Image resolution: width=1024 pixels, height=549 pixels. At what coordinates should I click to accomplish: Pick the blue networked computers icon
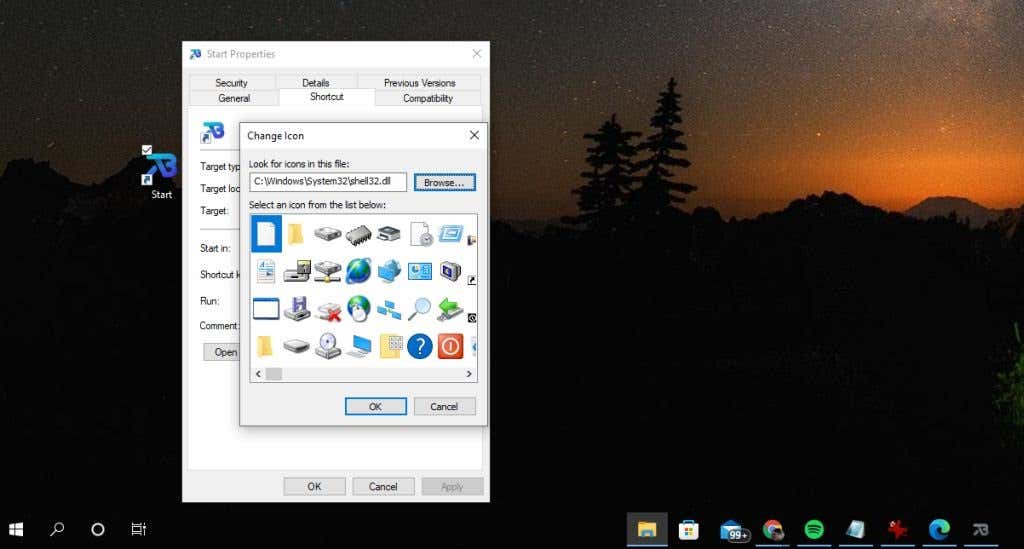click(389, 271)
